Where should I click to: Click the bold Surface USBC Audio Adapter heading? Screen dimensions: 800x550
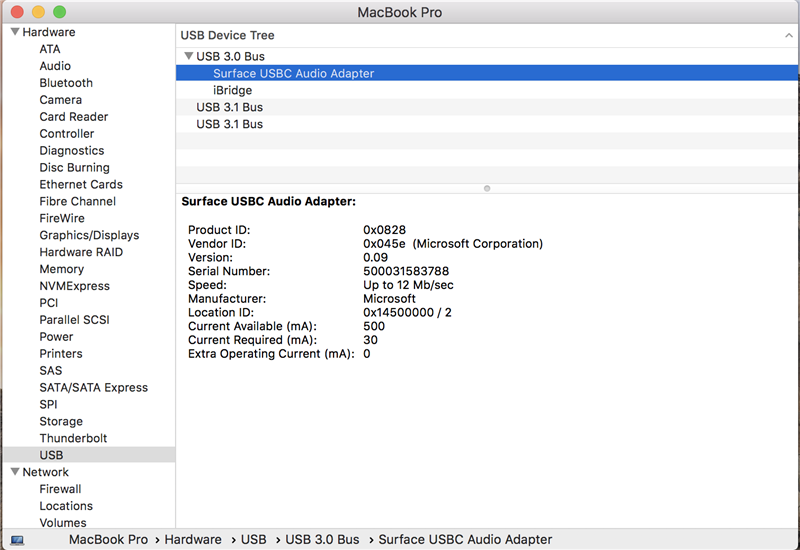point(268,201)
